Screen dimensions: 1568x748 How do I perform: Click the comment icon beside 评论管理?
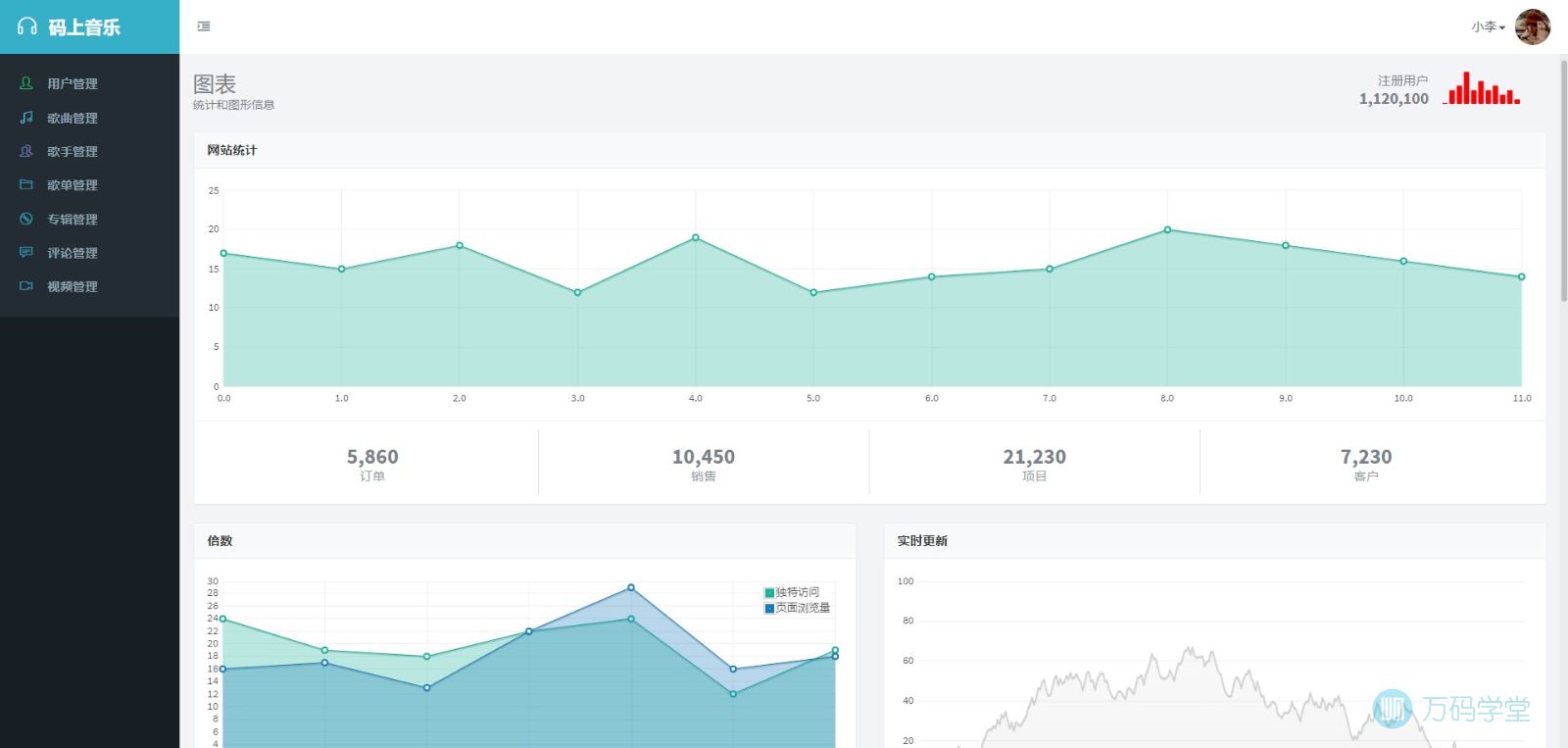(26, 252)
